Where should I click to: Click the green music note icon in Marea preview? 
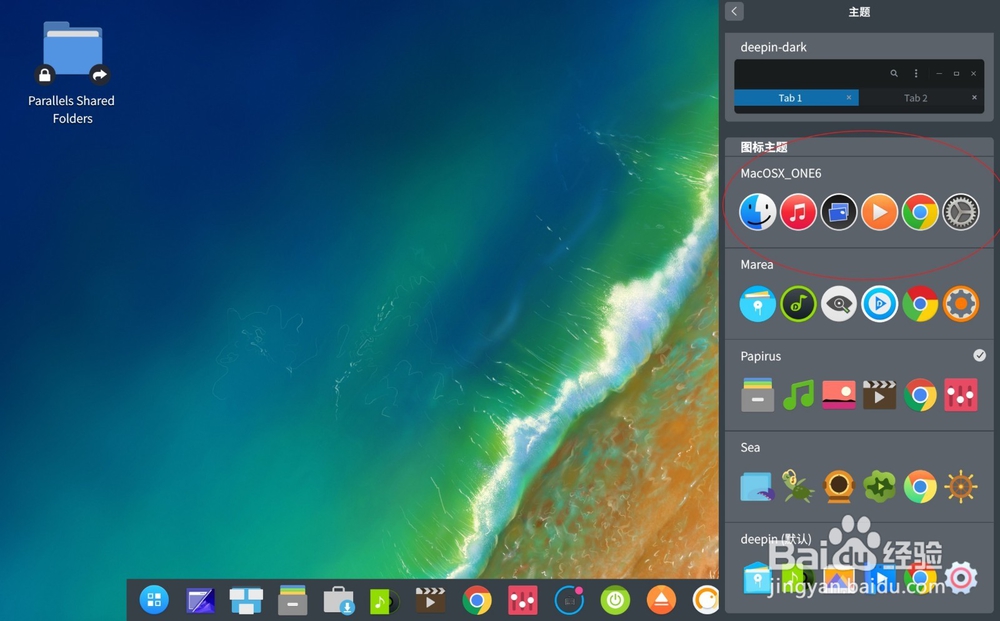pos(798,304)
